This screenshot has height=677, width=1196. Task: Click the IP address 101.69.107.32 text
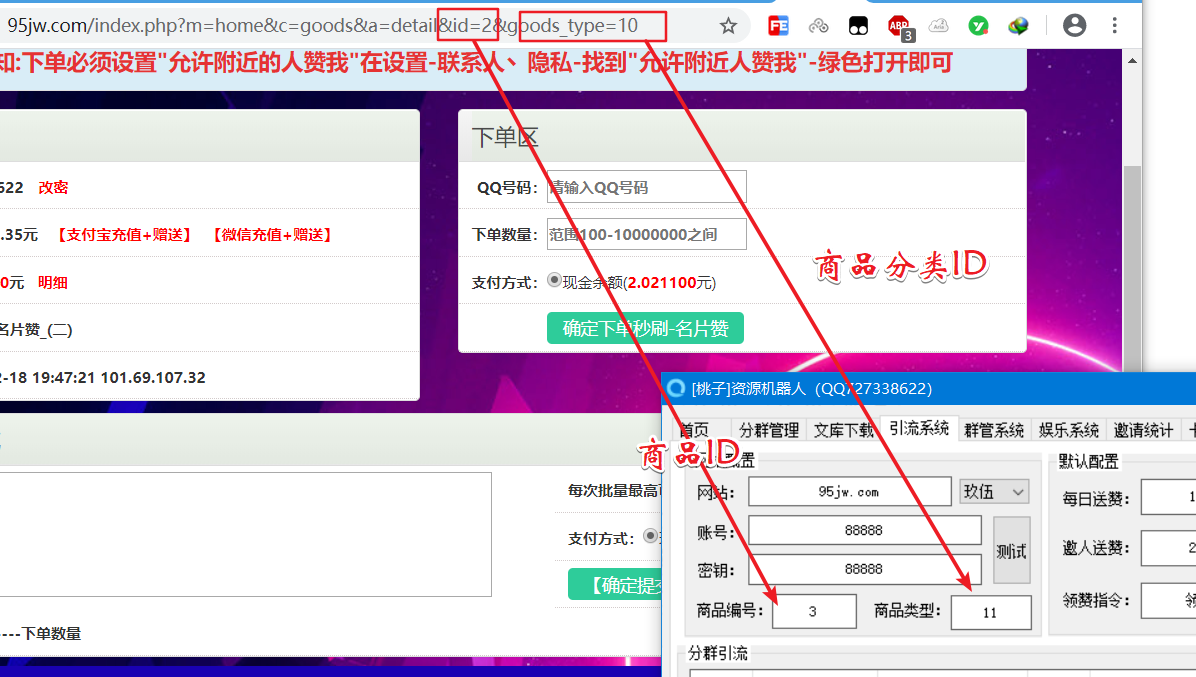point(153,377)
